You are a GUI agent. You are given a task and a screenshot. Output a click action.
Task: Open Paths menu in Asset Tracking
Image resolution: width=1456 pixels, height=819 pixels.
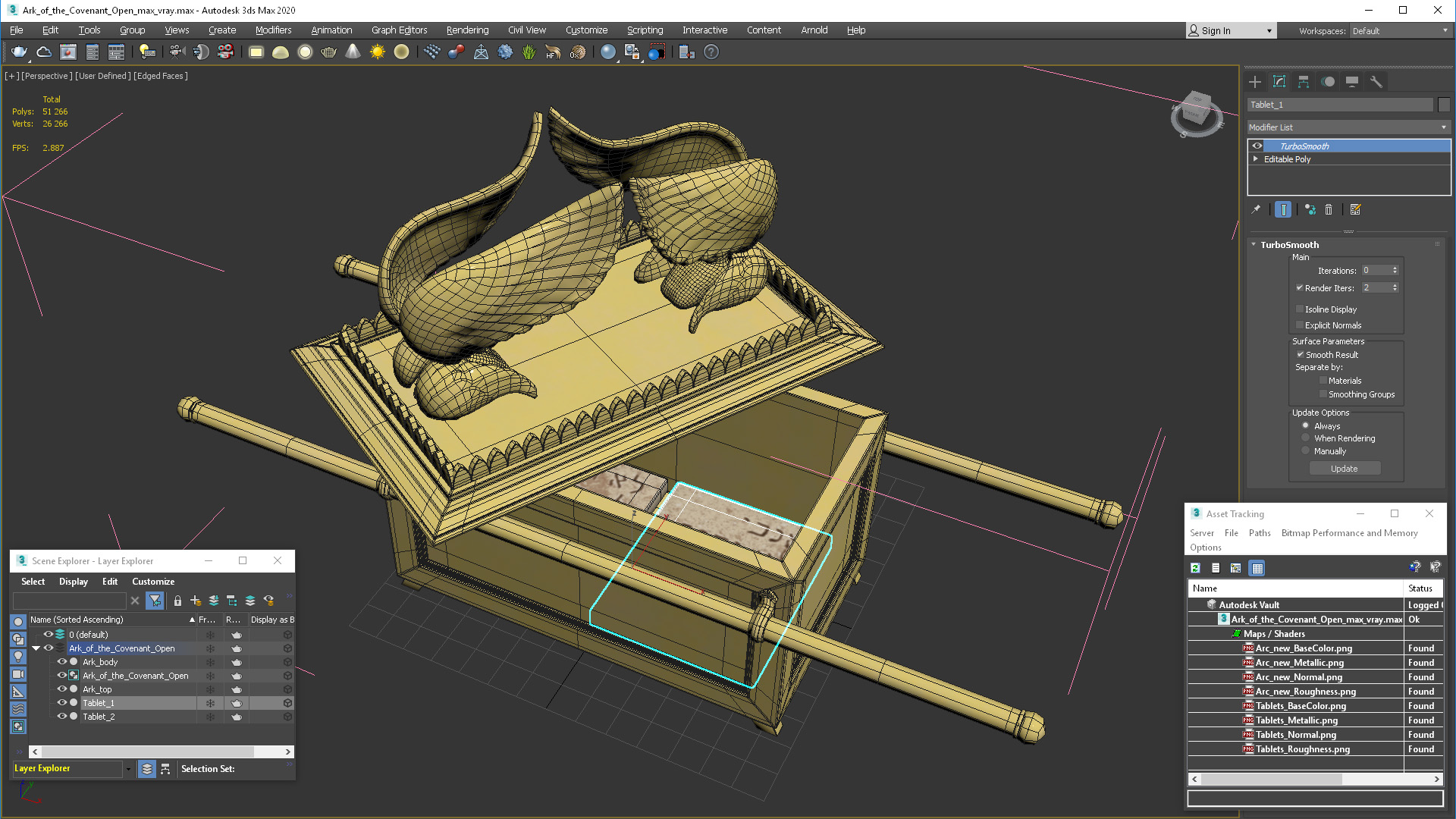pyautogui.click(x=1260, y=533)
